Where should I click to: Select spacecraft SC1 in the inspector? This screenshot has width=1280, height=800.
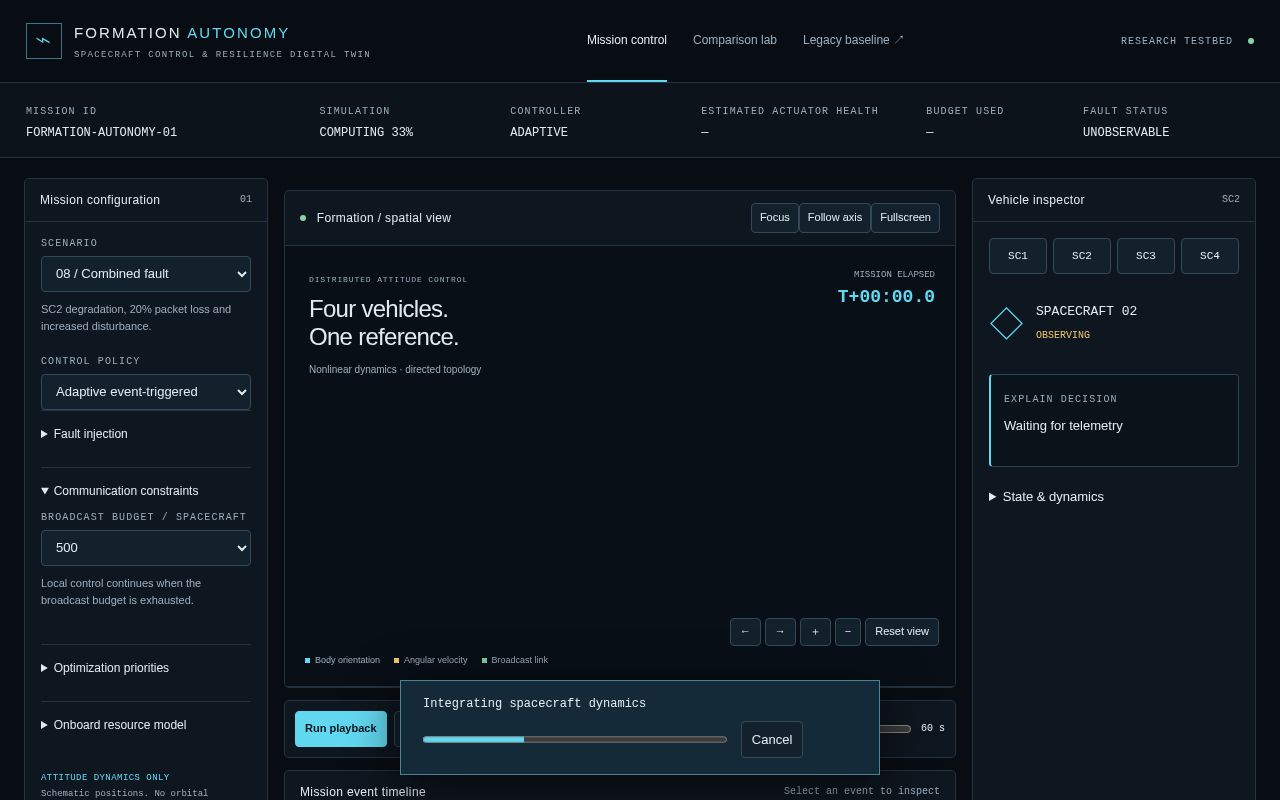1018,256
